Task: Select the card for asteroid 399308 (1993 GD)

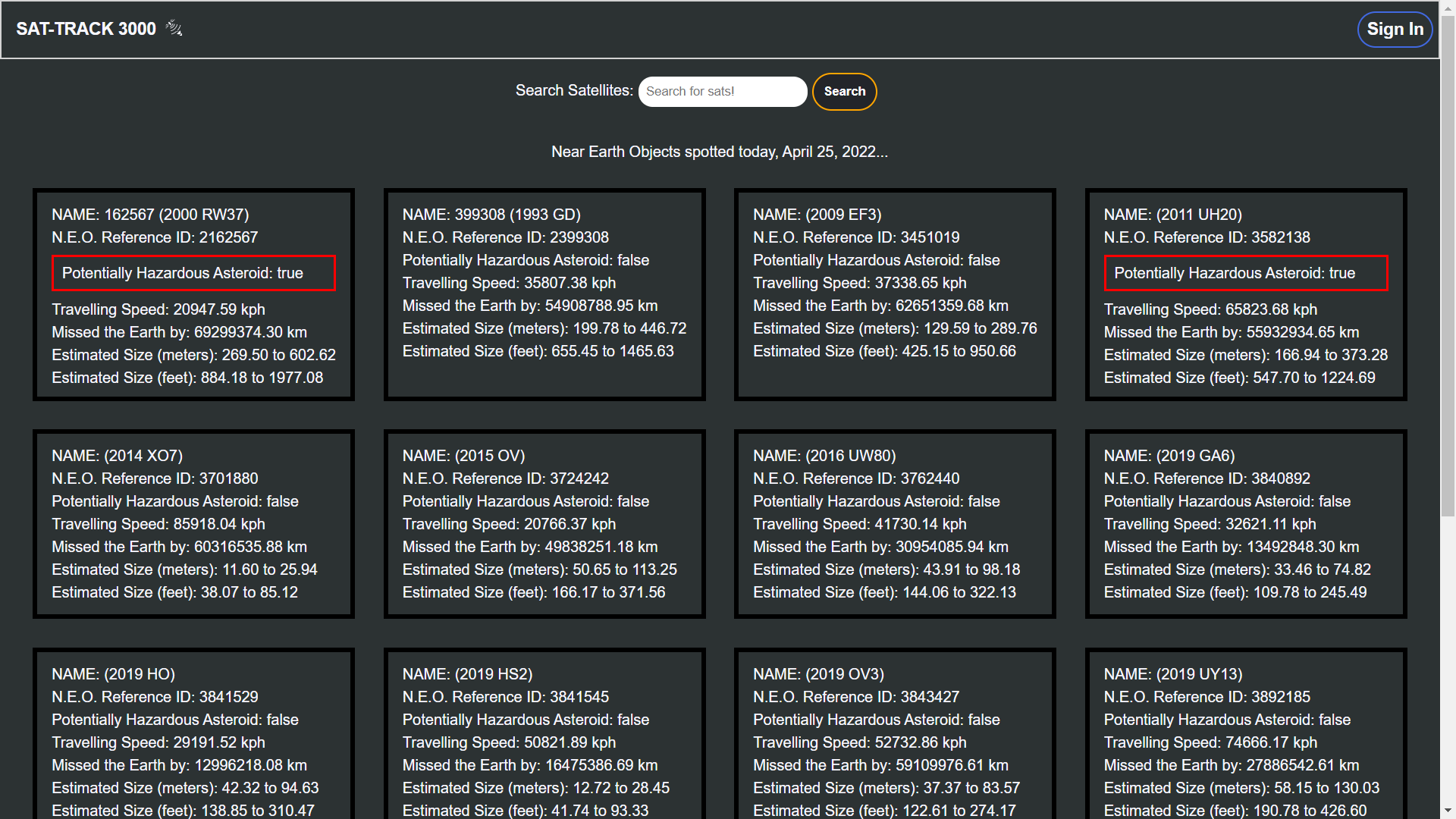Action: pos(544,294)
